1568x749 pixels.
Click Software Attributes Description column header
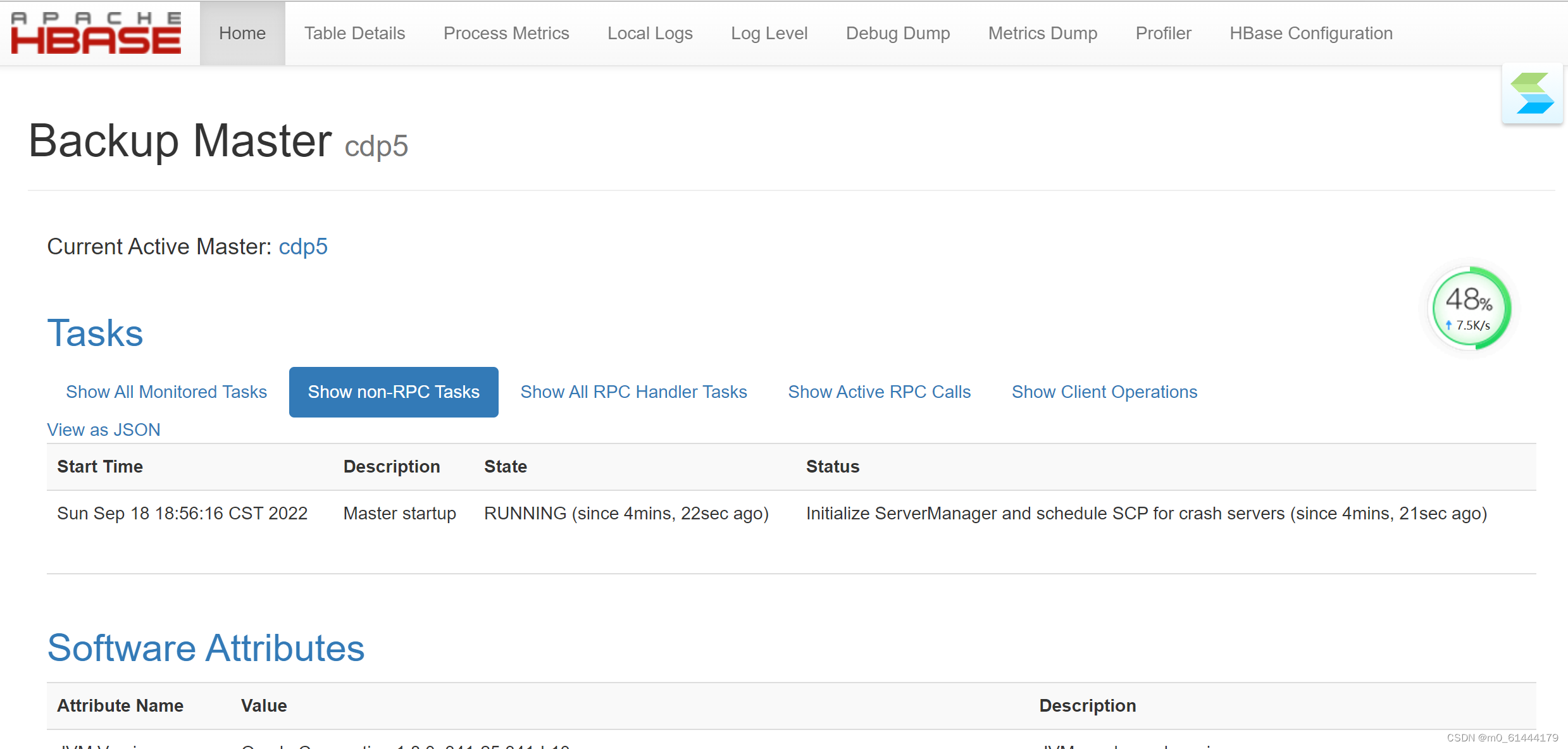coord(1088,706)
